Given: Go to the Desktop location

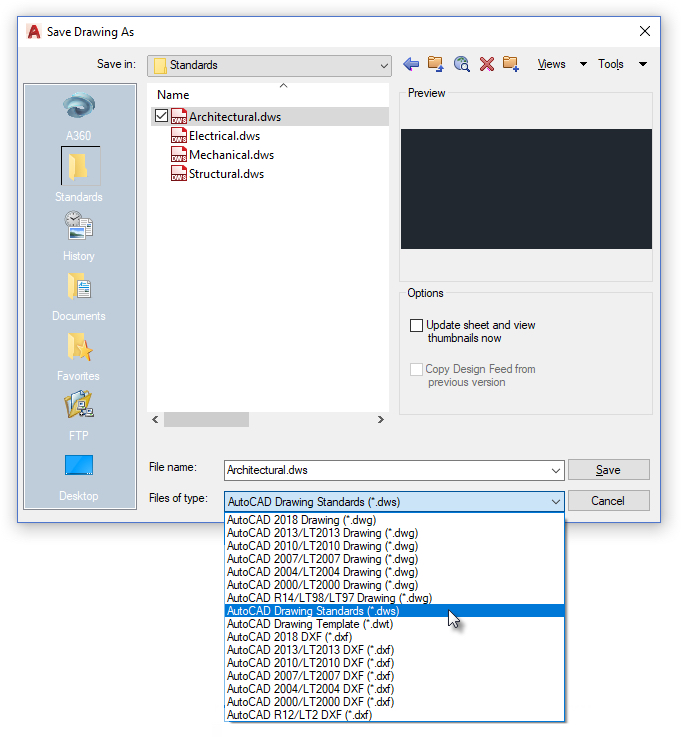Looking at the screenshot, I should (x=78, y=478).
